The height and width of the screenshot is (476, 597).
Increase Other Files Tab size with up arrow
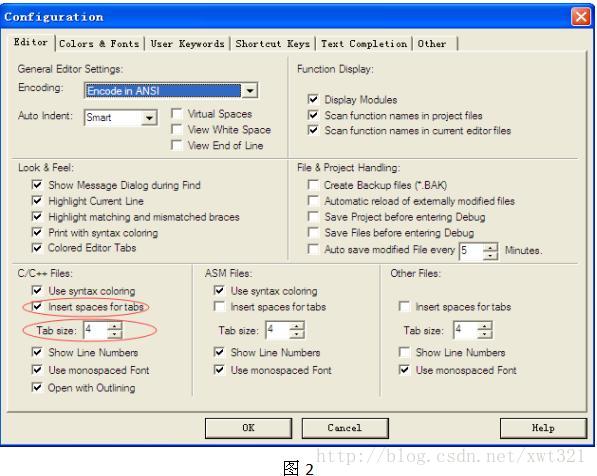coord(484,326)
